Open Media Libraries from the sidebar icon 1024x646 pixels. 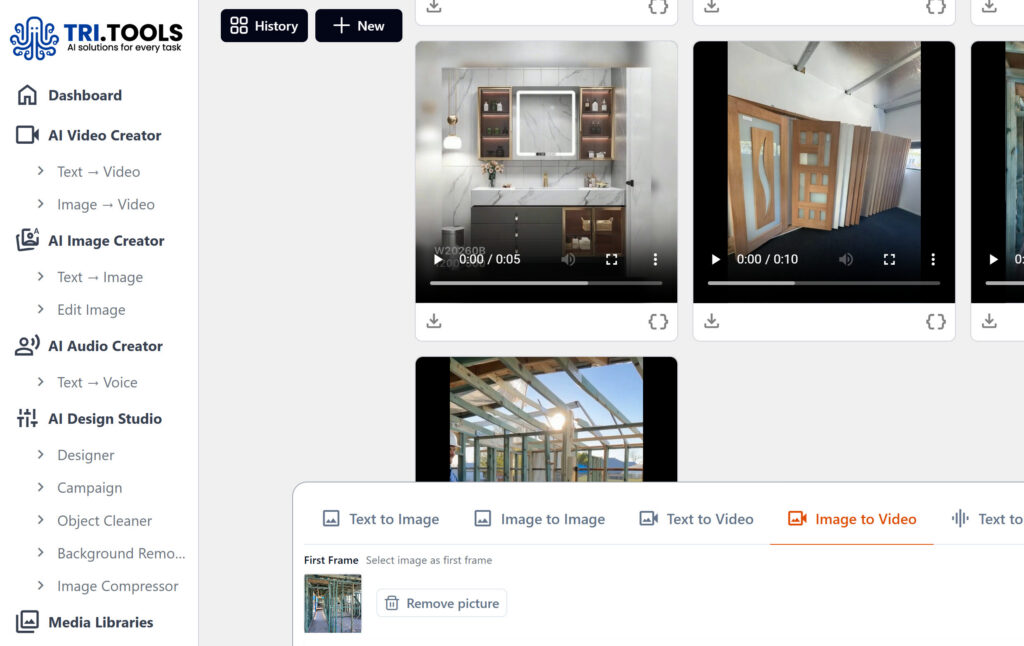[x=27, y=622]
